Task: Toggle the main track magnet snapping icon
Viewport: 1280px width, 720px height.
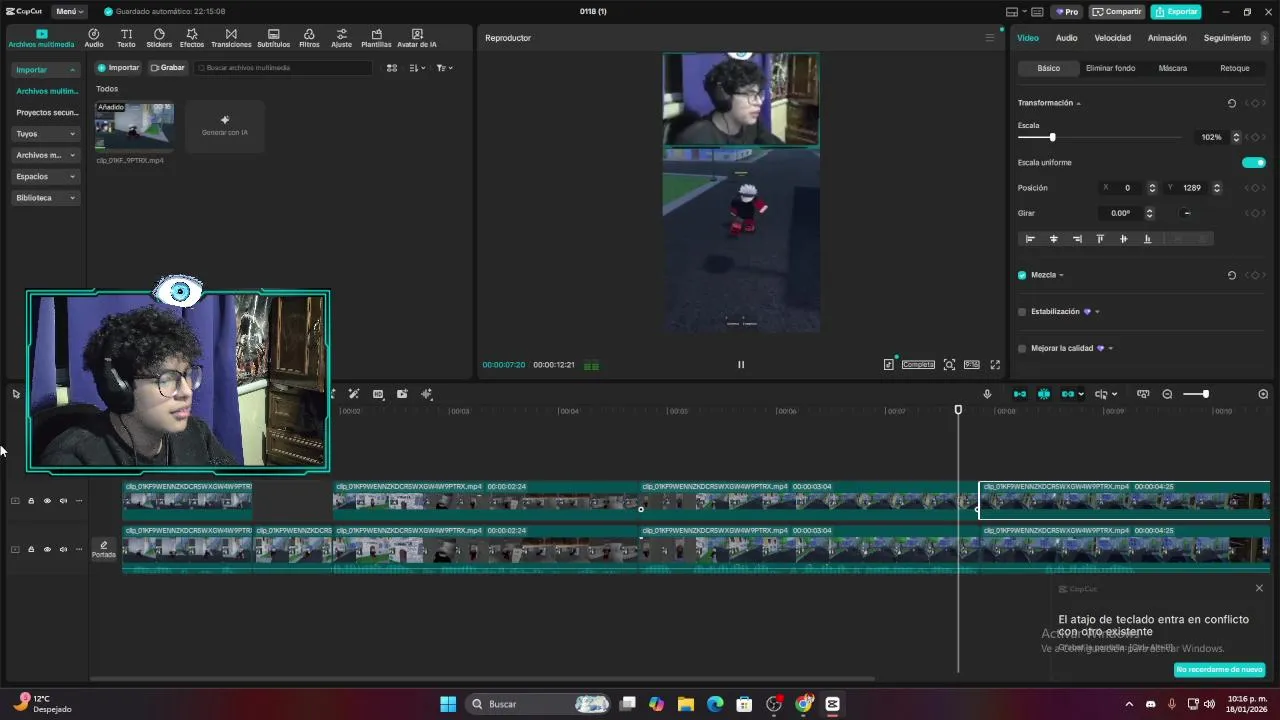Action: 1020,394
